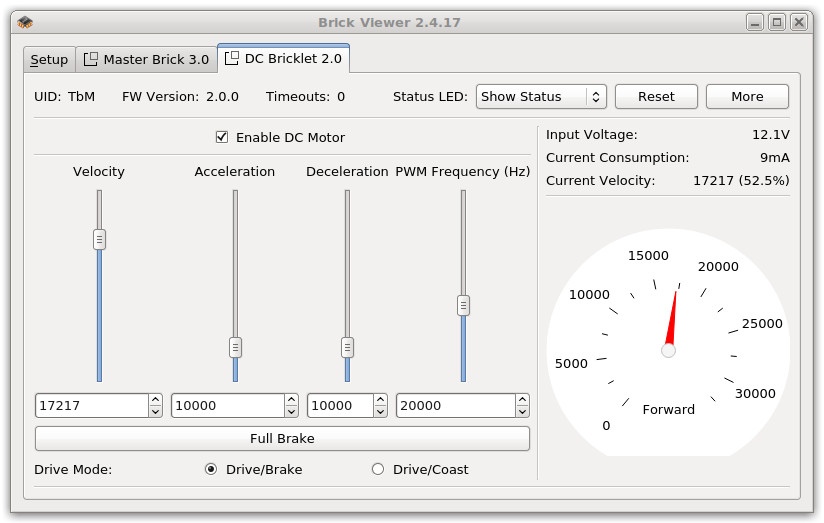Increase acceleration with the spinbox up arrow

pos(292,399)
